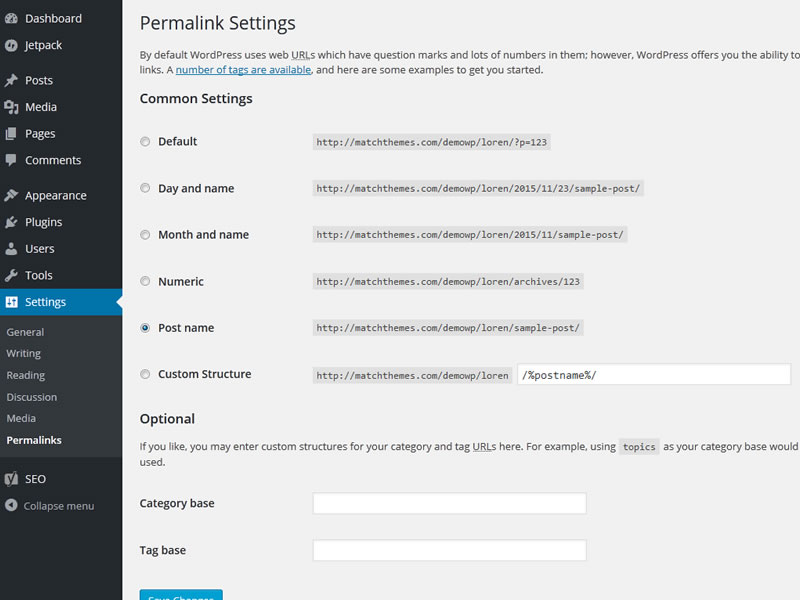The height and width of the screenshot is (600, 800).
Task: Click the Media library icon
Action: point(11,107)
